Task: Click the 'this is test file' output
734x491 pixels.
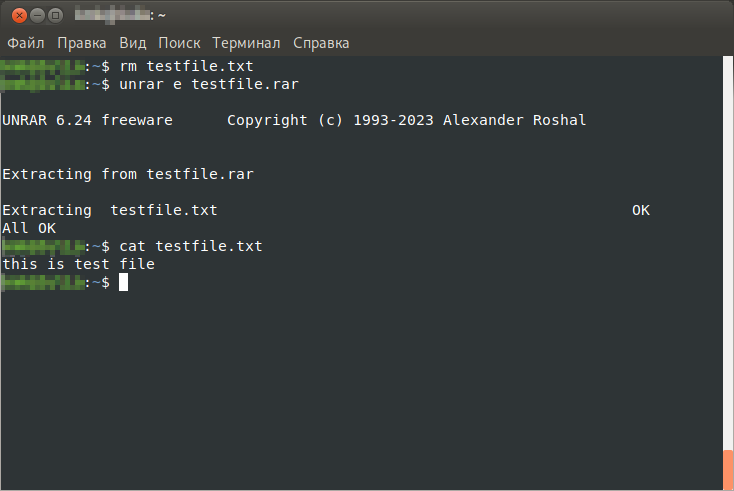Action: coord(79,264)
